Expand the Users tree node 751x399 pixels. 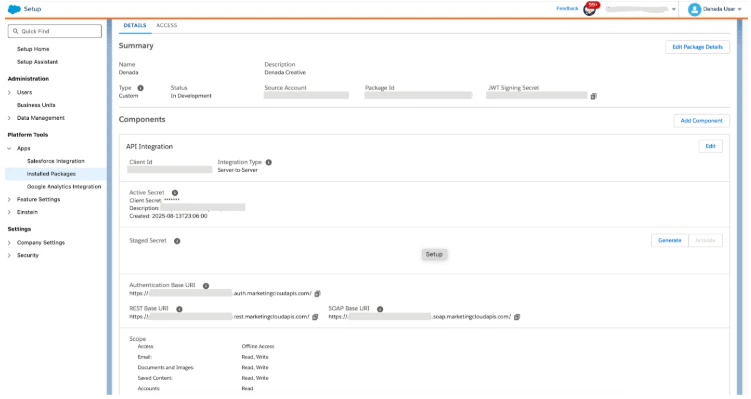(9, 92)
